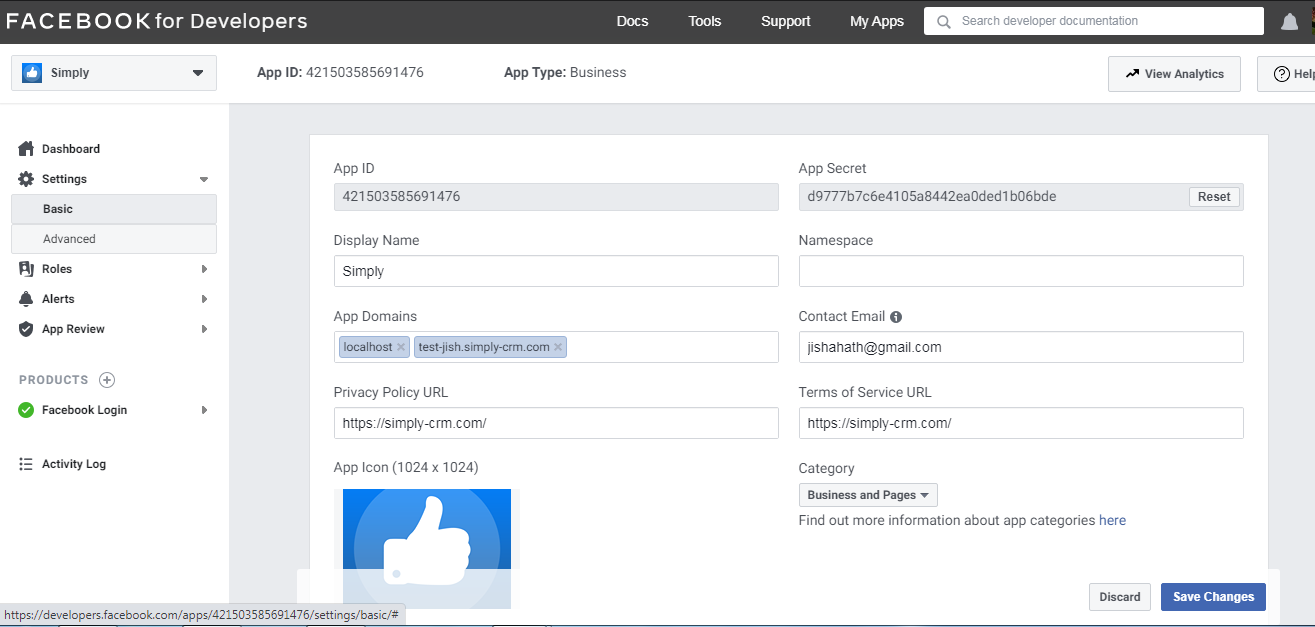Click the 'App Icon (1024 x 1024)' label
Image resolution: width=1315 pixels, height=627 pixels.
pos(406,468)
